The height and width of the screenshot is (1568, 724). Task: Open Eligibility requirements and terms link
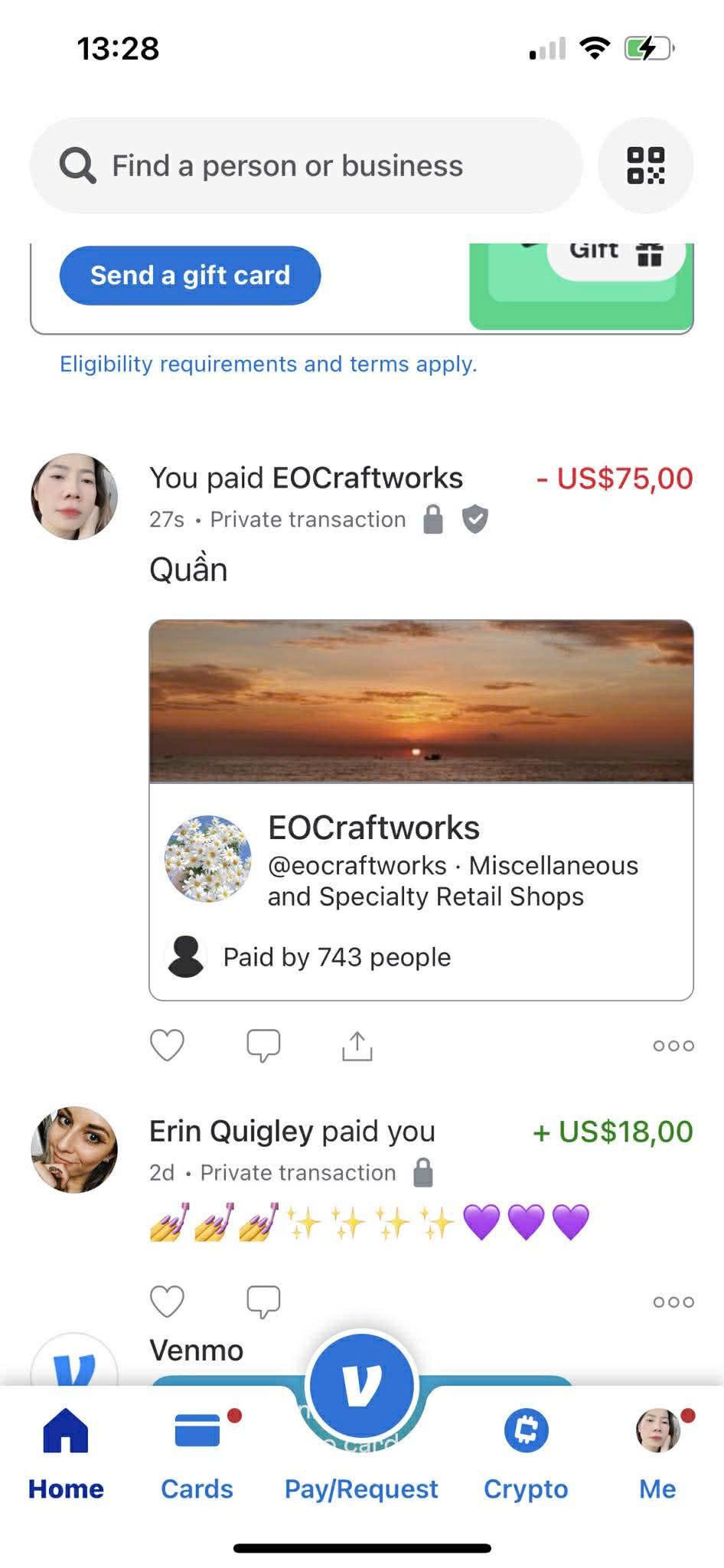[x=269, y=364]
